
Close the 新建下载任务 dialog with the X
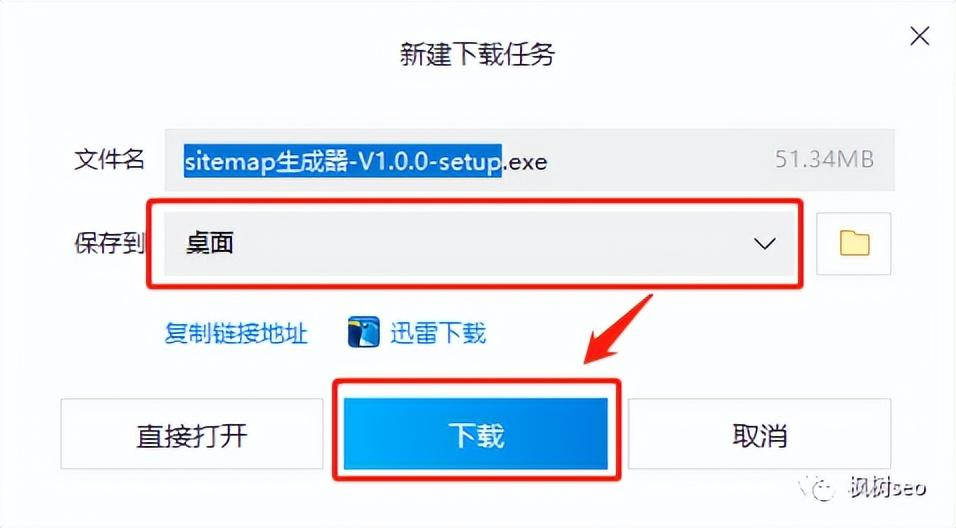coord(919,36)
